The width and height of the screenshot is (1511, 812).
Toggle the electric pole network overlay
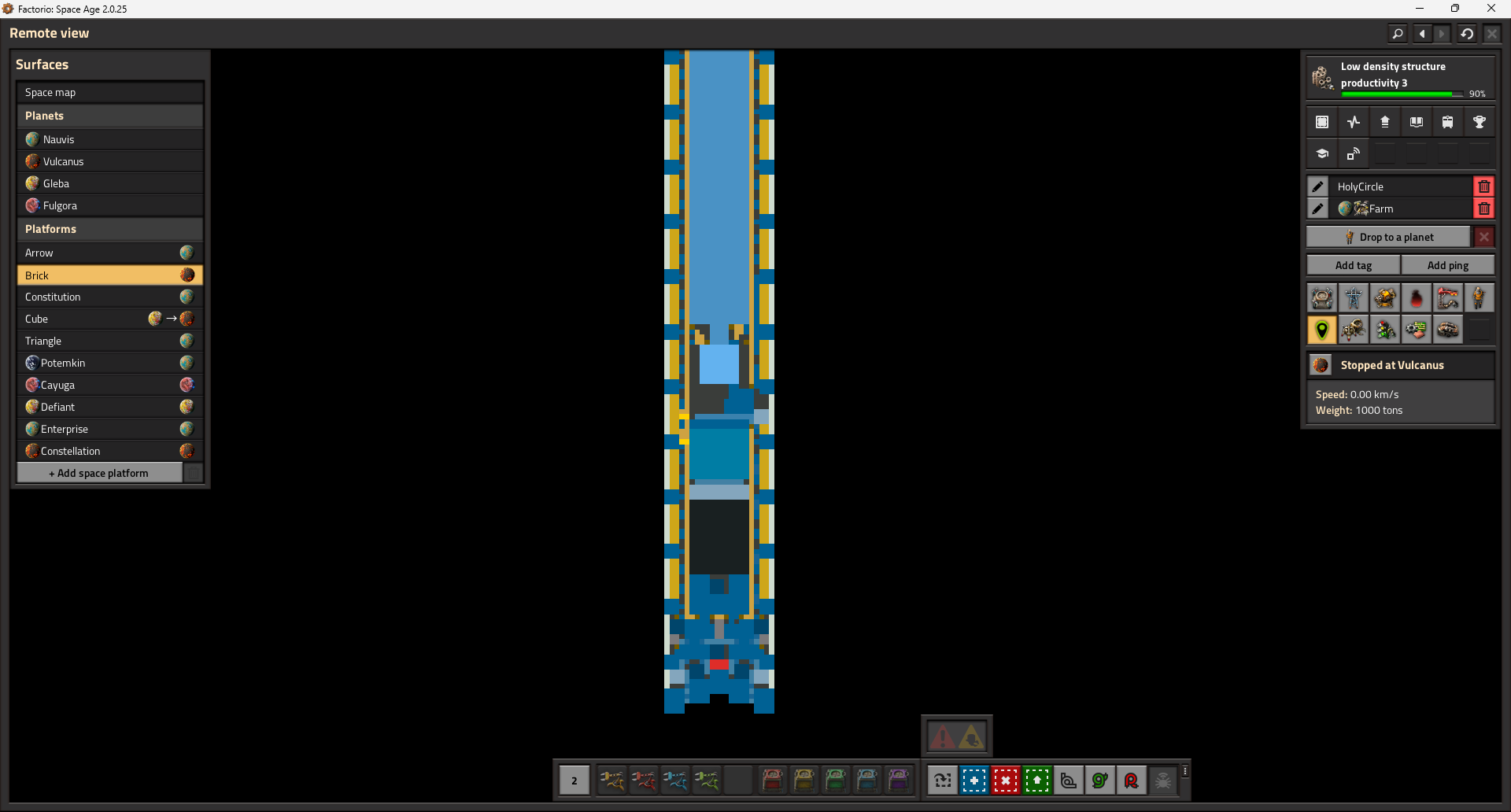[x=1353, y=298]
